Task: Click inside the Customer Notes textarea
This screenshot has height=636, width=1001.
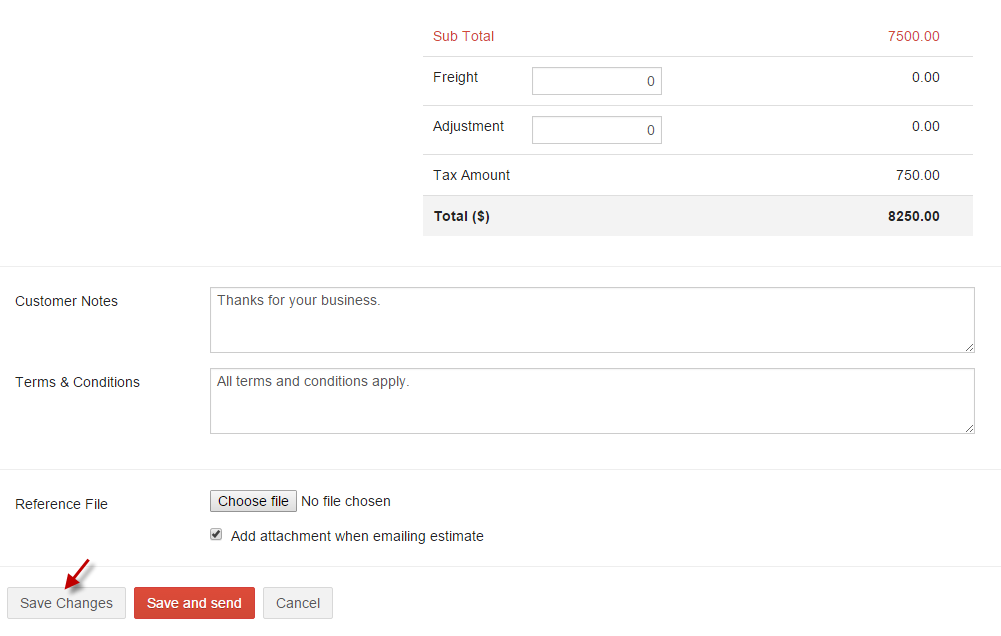Action: click(592, 320)
